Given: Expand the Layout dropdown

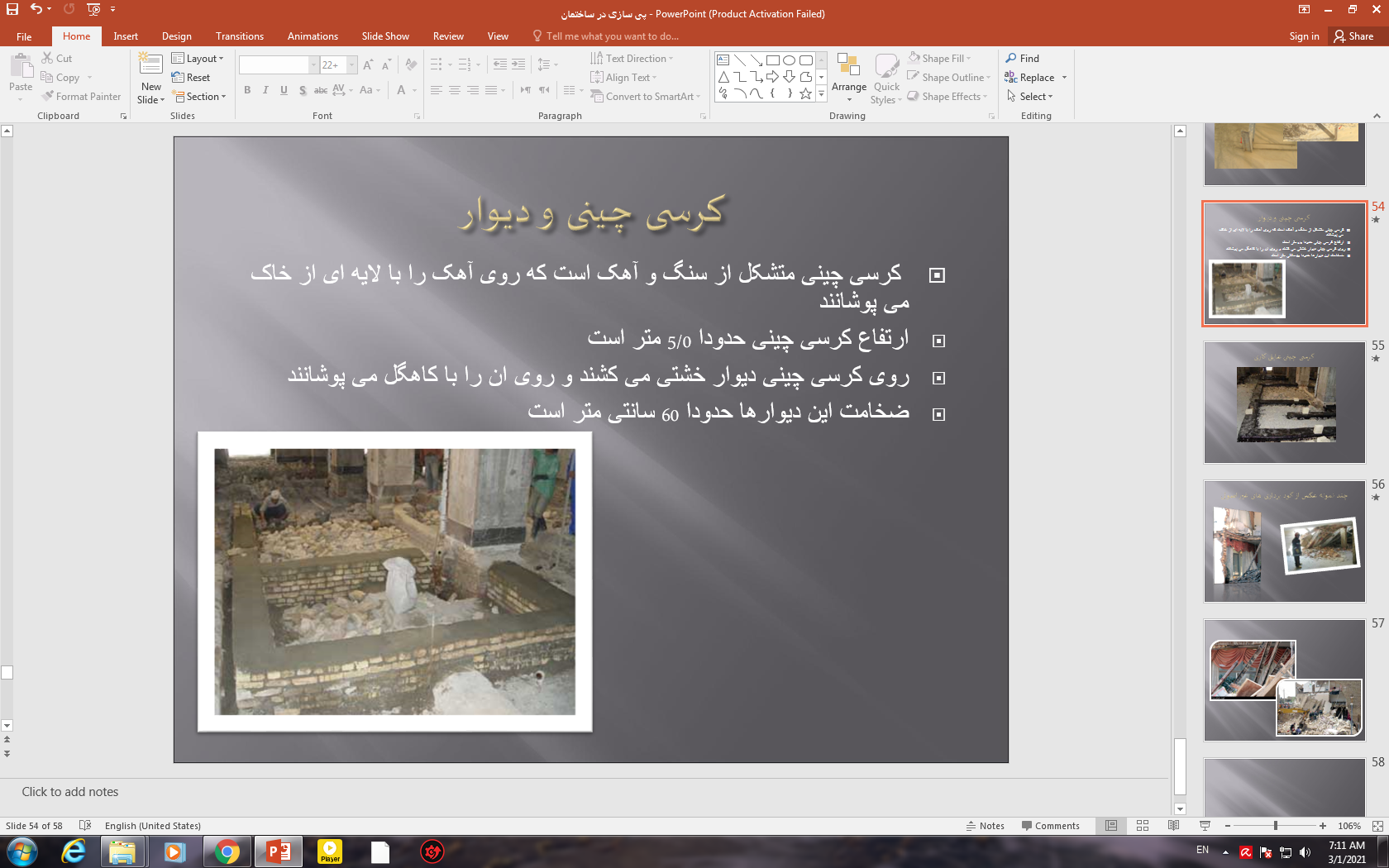Looking at the screenshot, I should pyautogui.click(x=198, y=59).
